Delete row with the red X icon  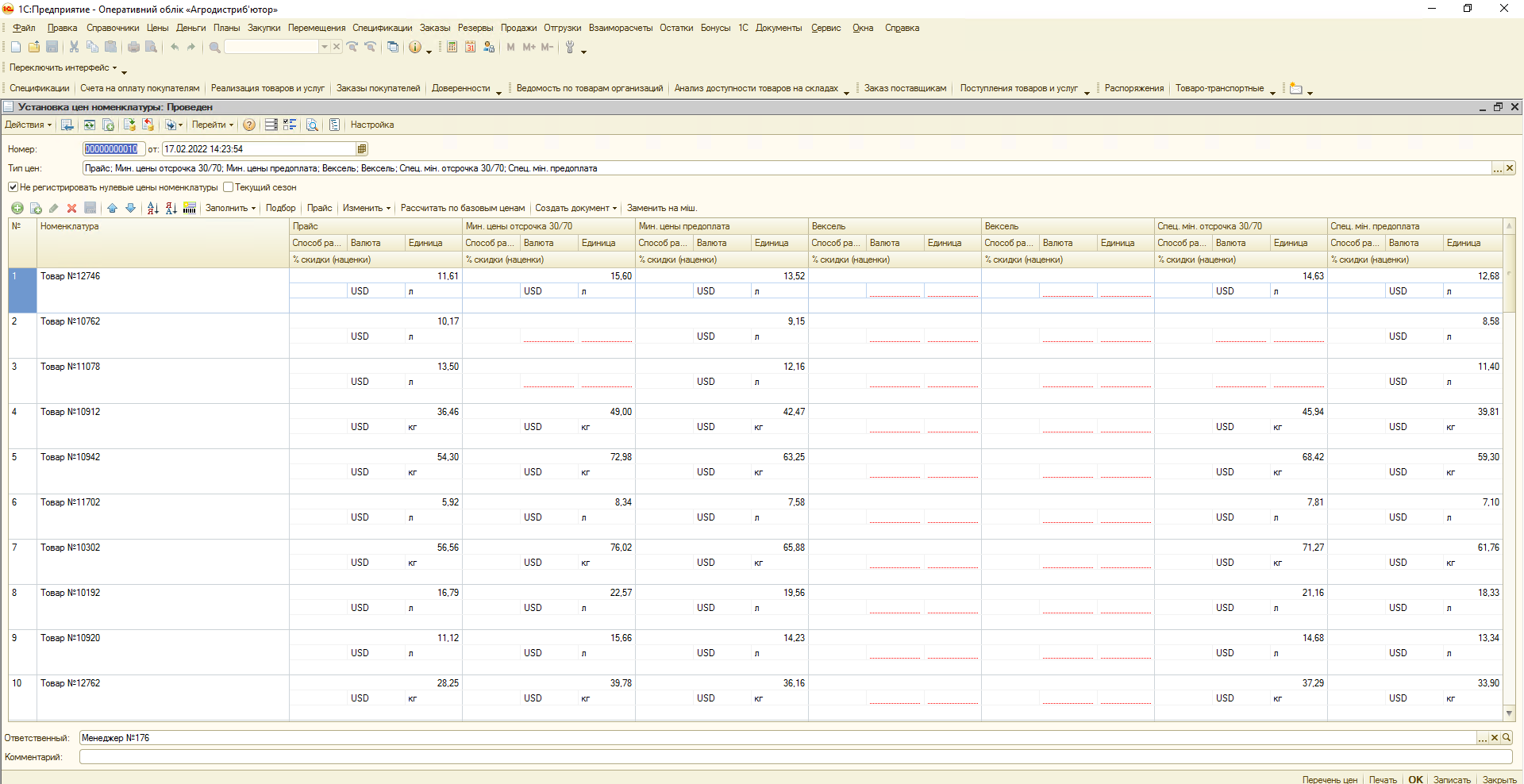(x=71, y=208)
